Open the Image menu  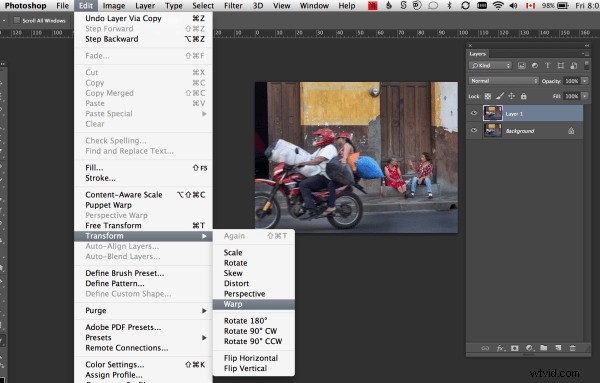tap(114, 6)
